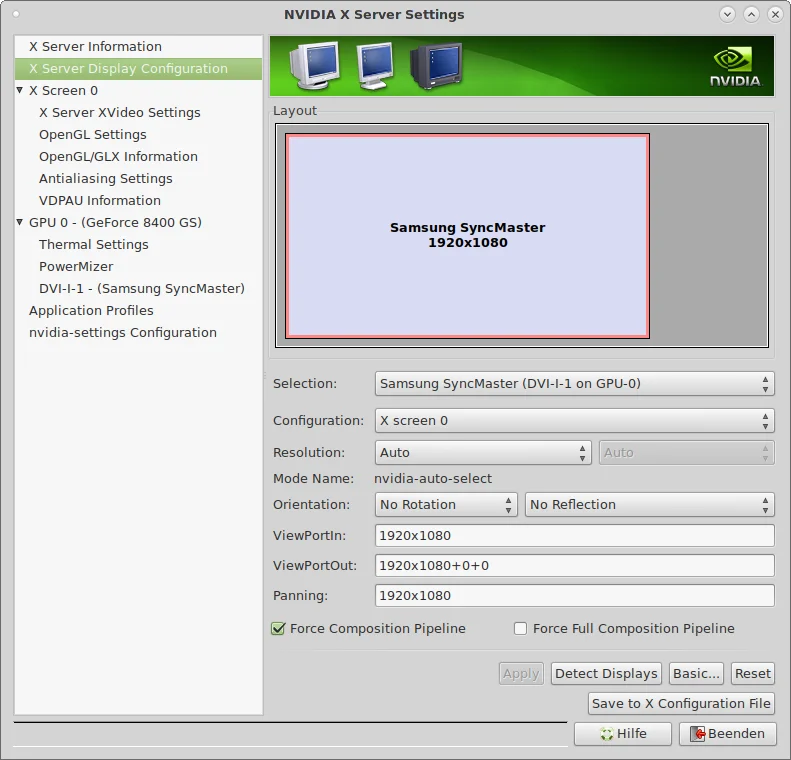Uncheck Force Composition Pipeline checkbox

tap(278, 628)
